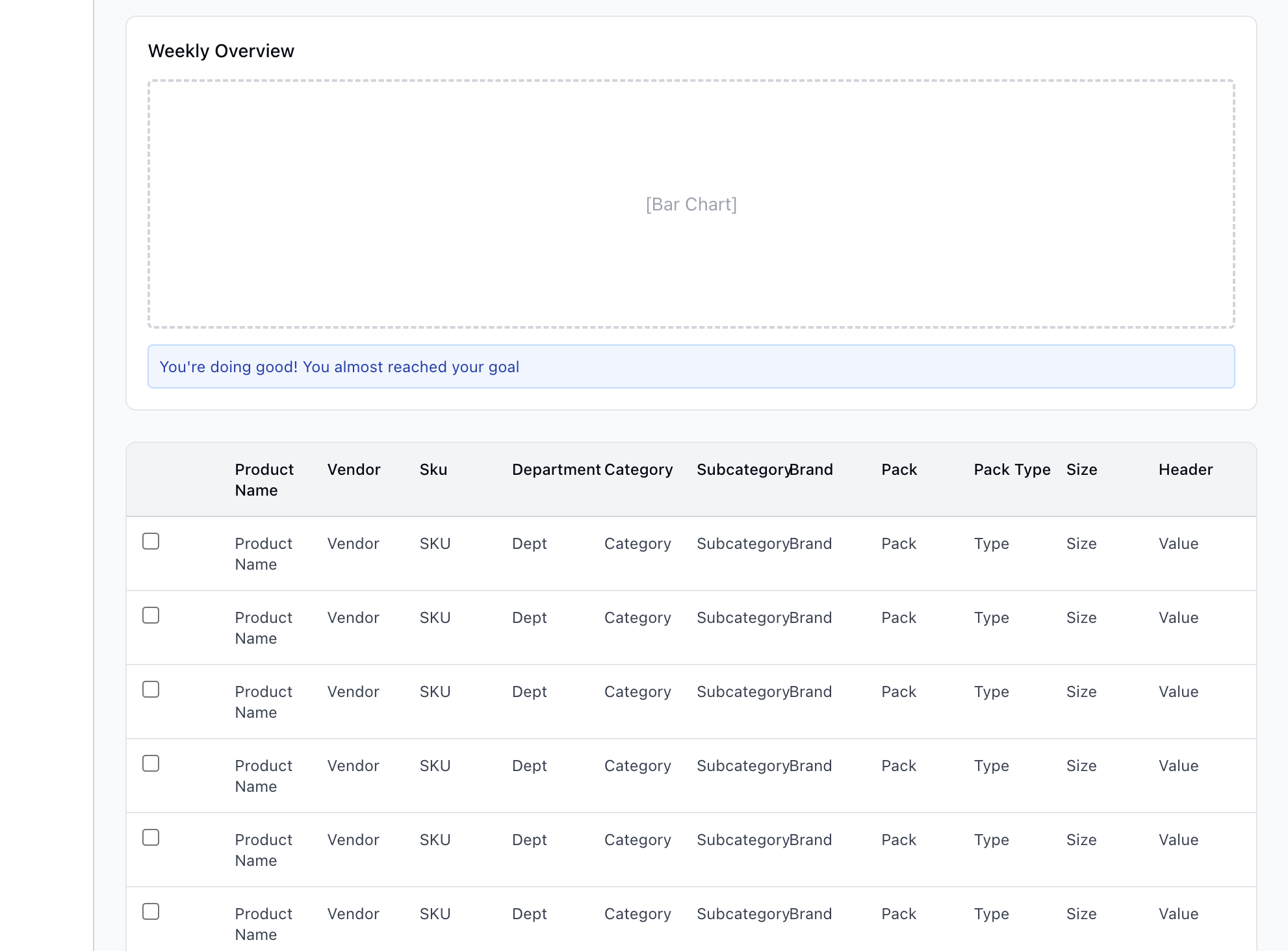Check the second product row checkbox

point(151,615)
